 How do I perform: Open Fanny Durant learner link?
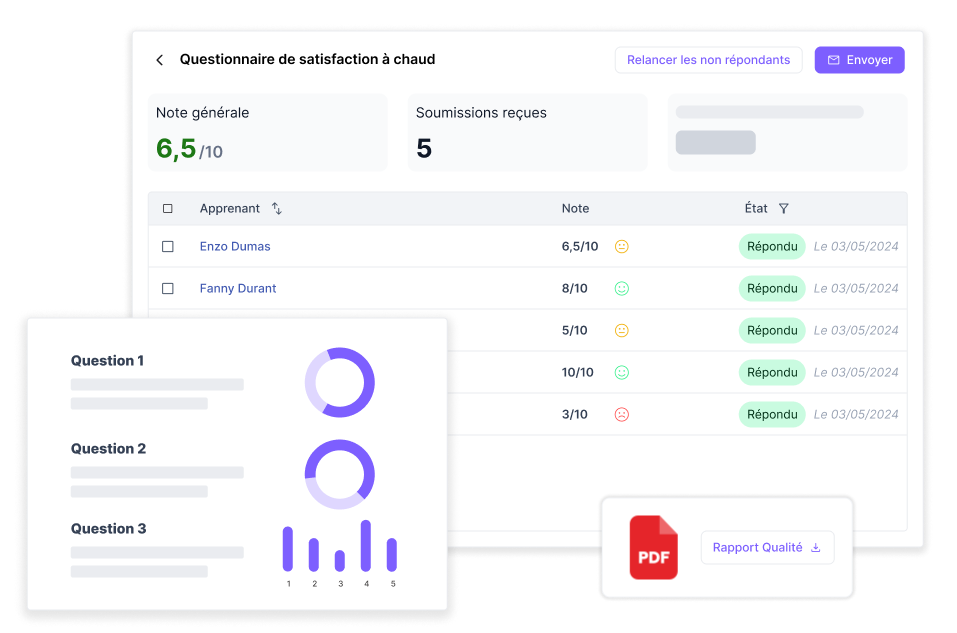point(238,289)
